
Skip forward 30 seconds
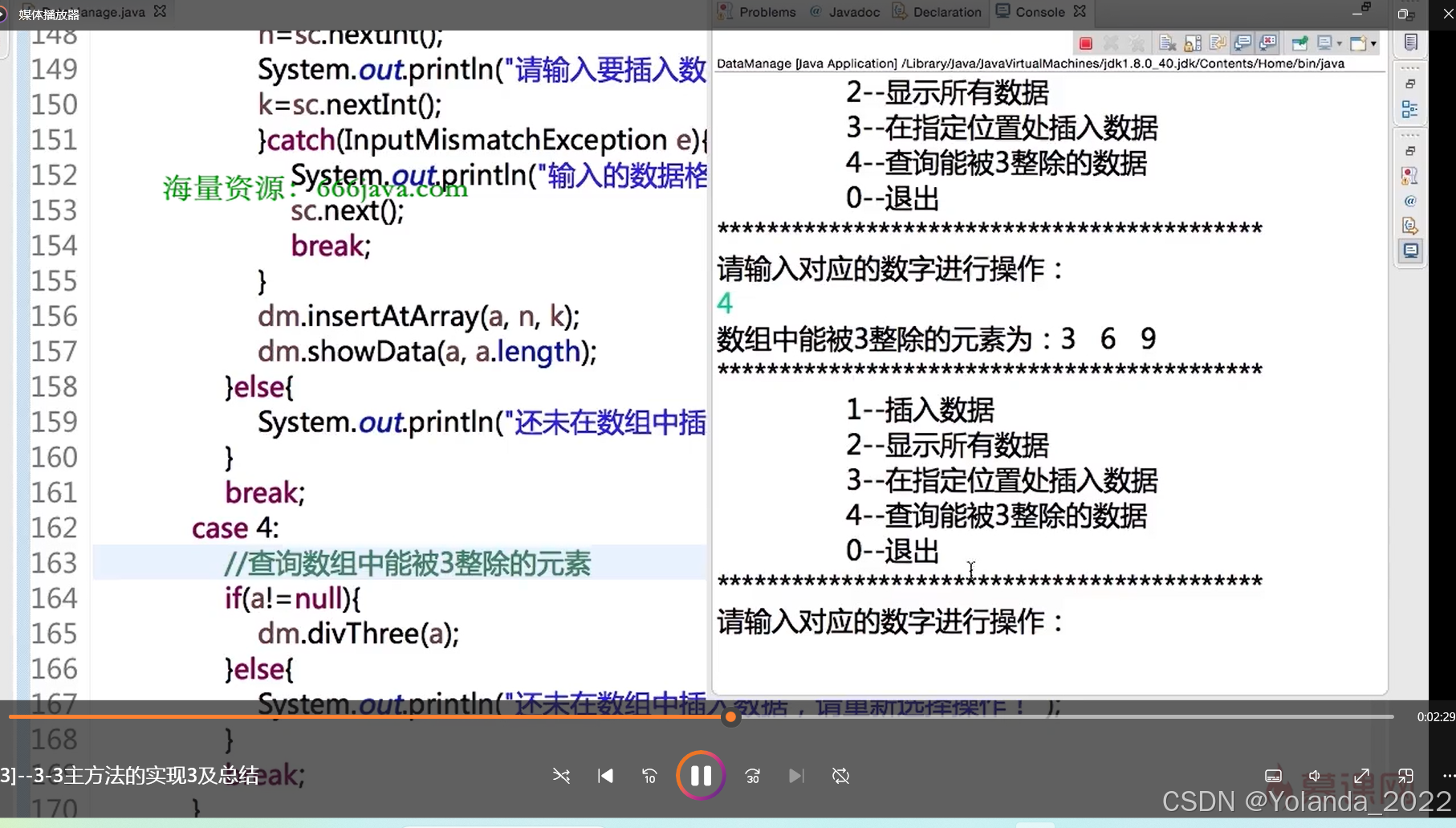(752, 776)
